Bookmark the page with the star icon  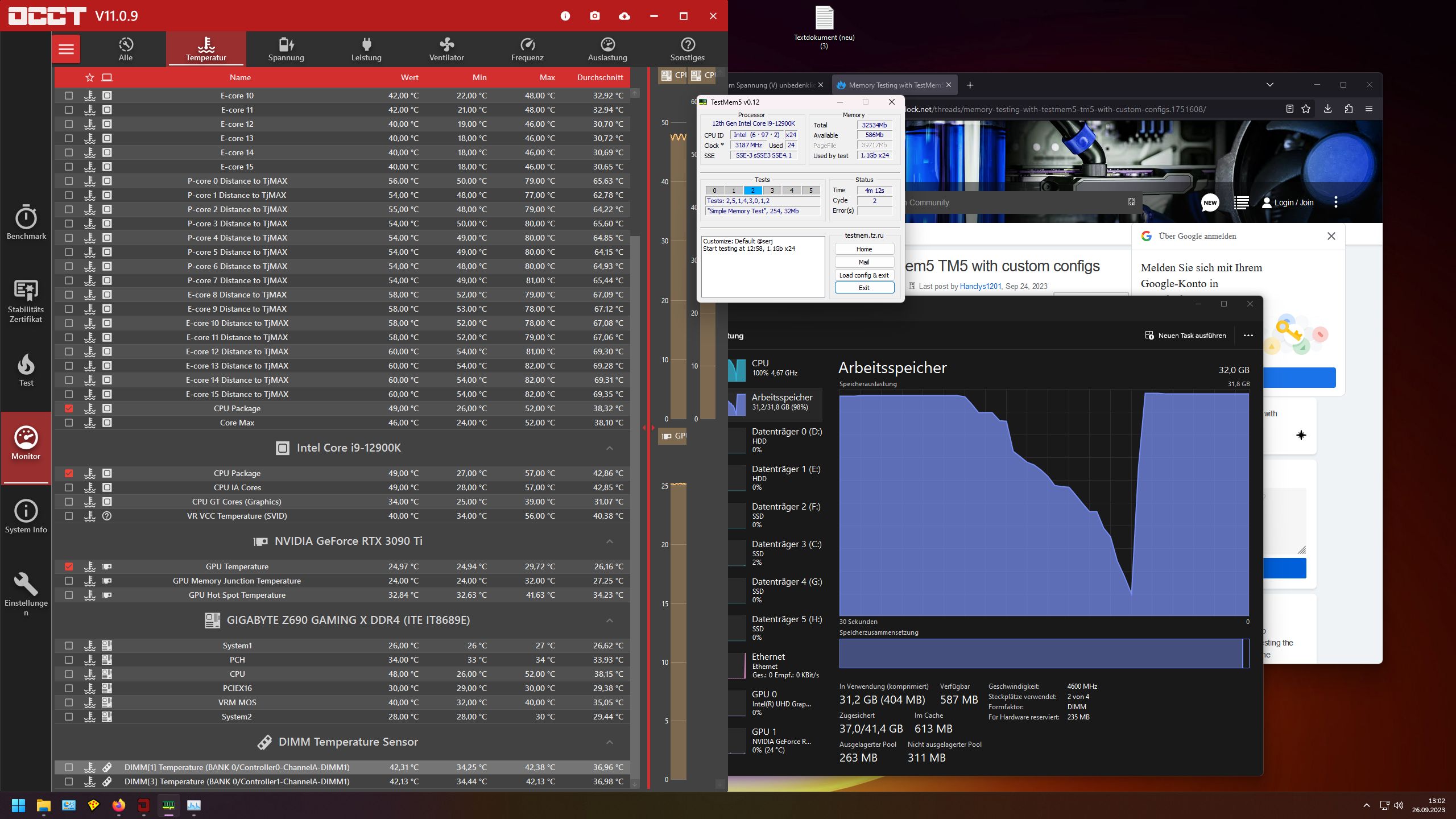tap(1306, 109)
